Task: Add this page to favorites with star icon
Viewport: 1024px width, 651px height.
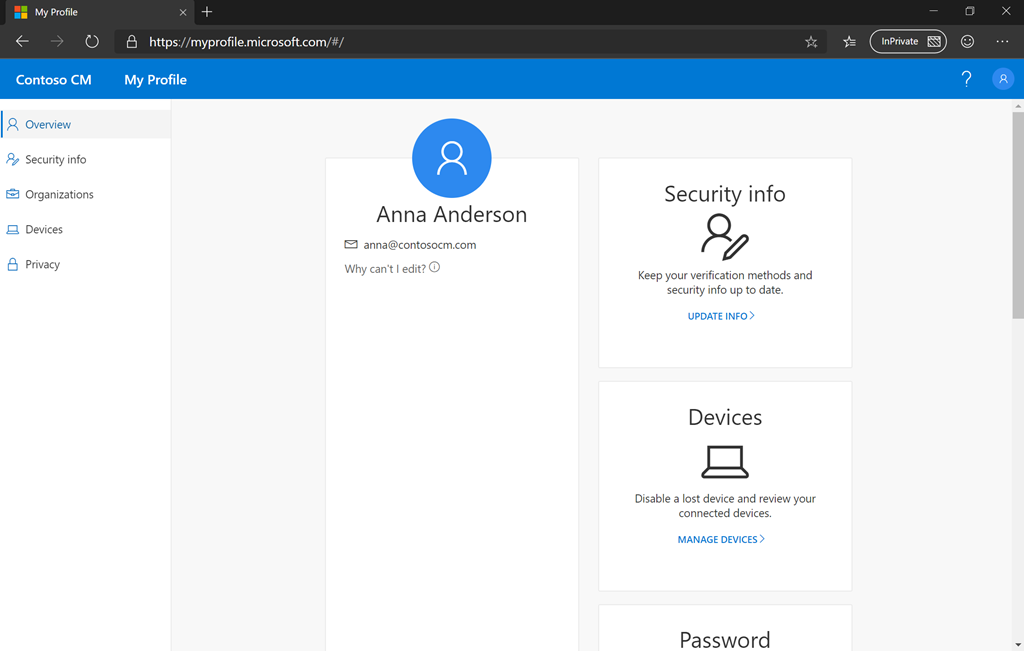Action: coord(811,42)
